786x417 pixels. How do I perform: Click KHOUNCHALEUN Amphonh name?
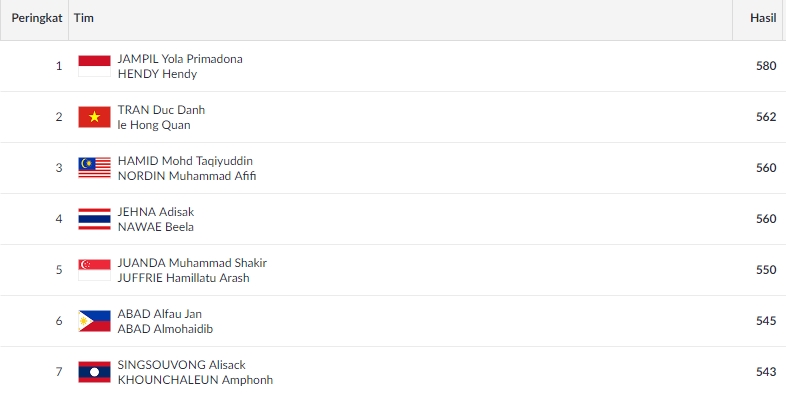tap(195, 380)
